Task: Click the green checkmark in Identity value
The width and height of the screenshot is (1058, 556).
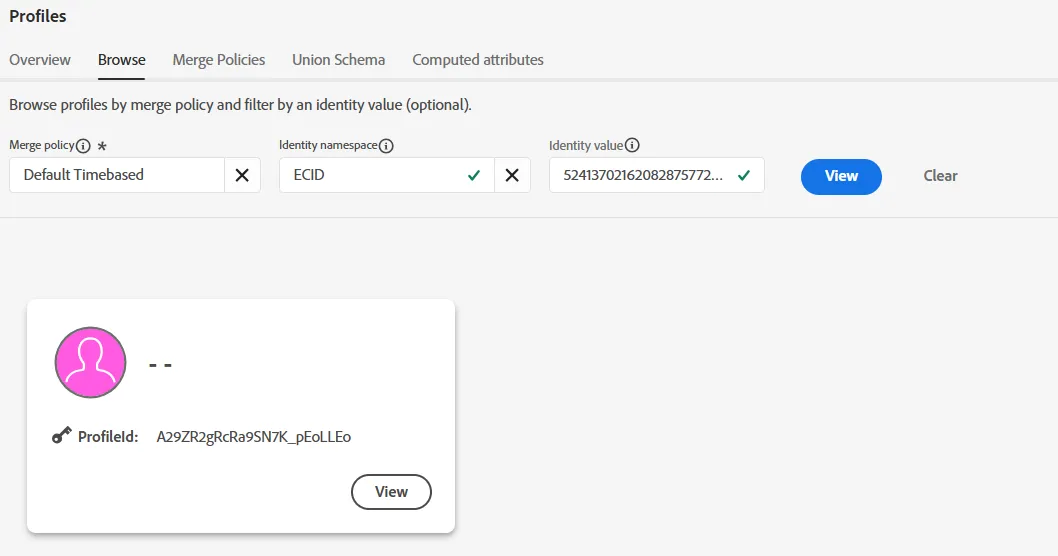Action: click(744, 175)
